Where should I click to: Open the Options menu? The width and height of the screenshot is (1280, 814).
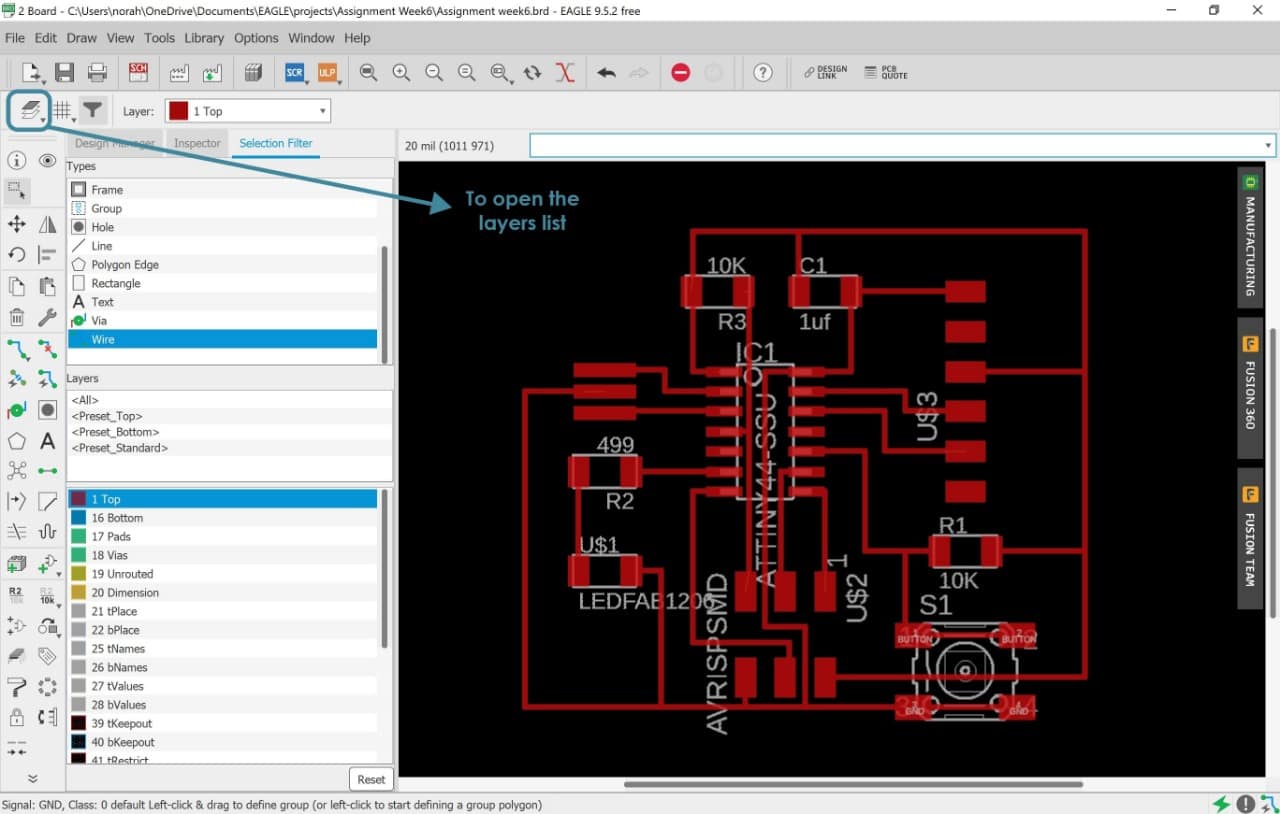tap(256, 38)
